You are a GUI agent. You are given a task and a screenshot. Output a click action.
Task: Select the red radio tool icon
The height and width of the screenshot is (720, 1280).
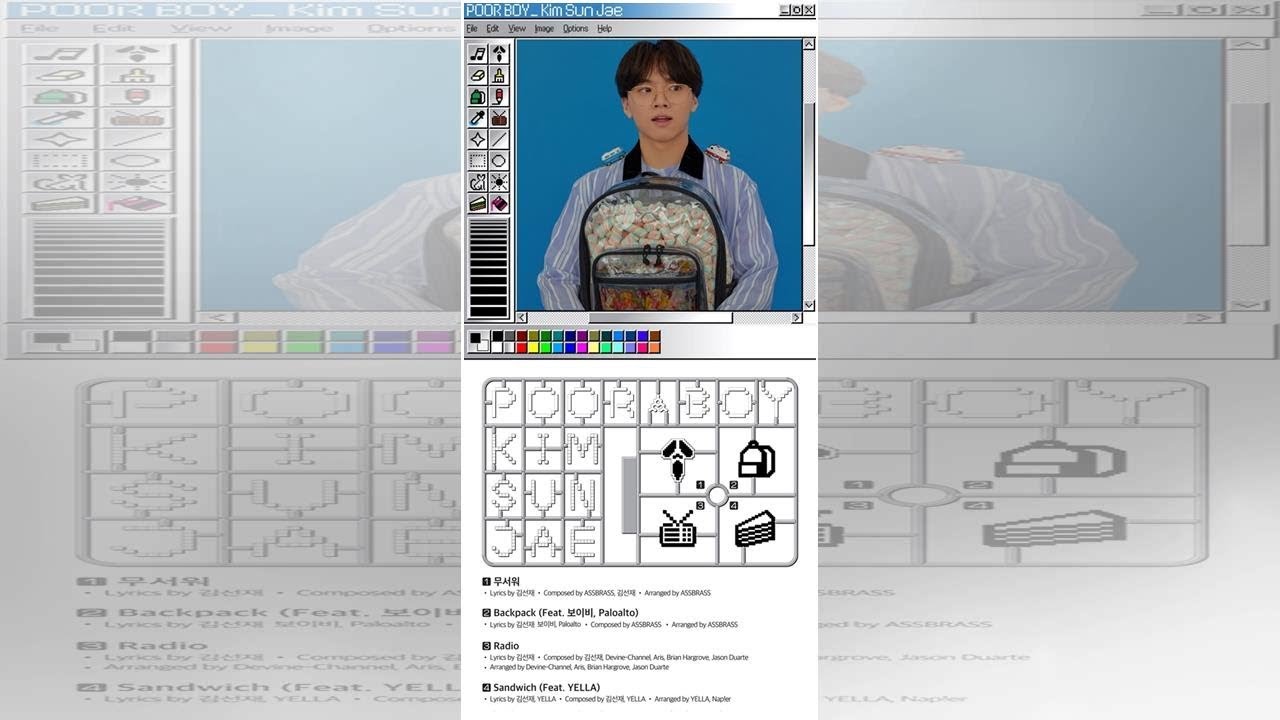[499, 118]
